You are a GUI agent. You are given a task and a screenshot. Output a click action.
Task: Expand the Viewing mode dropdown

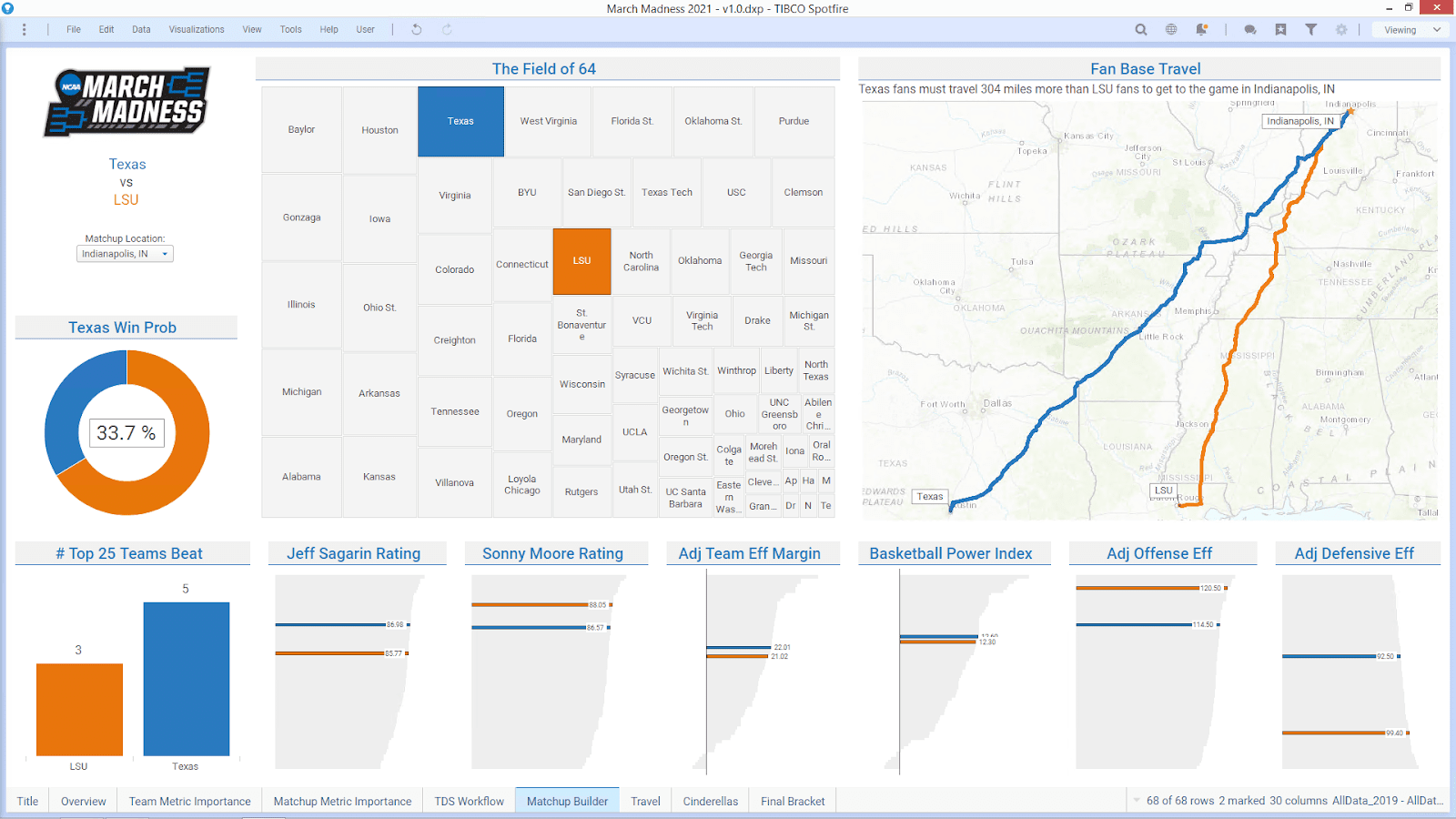[x=1412, y=30]
